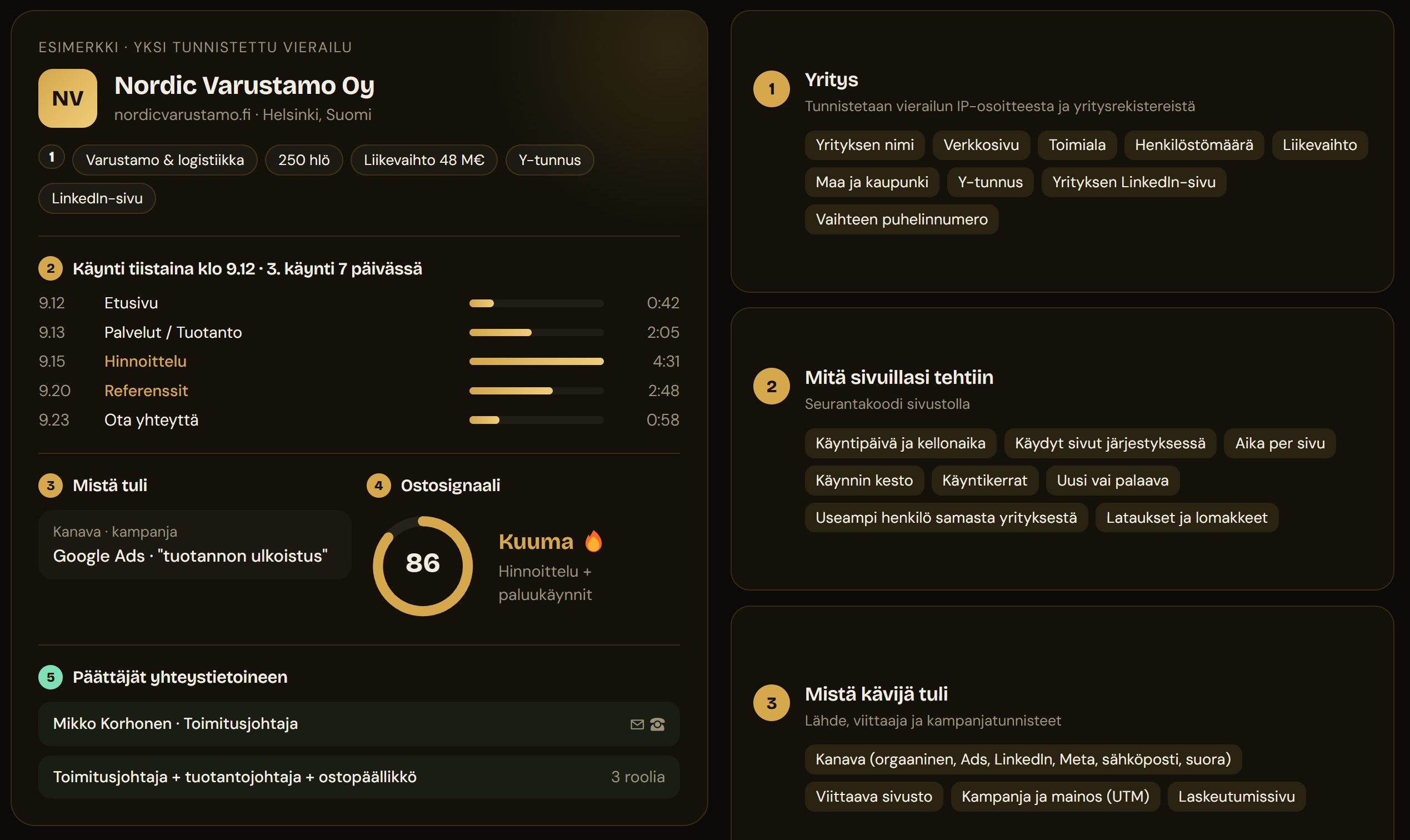Click the number 4 badge beside Ostosignaali
Image resolution: width=1410 pixels, height=840 pixels.
(379, 486)
